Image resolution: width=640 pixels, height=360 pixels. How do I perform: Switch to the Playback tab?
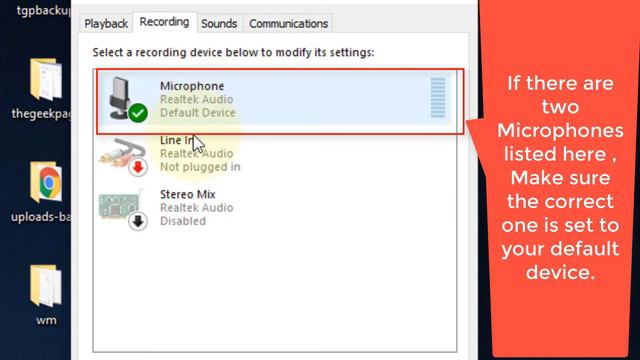click(106, 24)
